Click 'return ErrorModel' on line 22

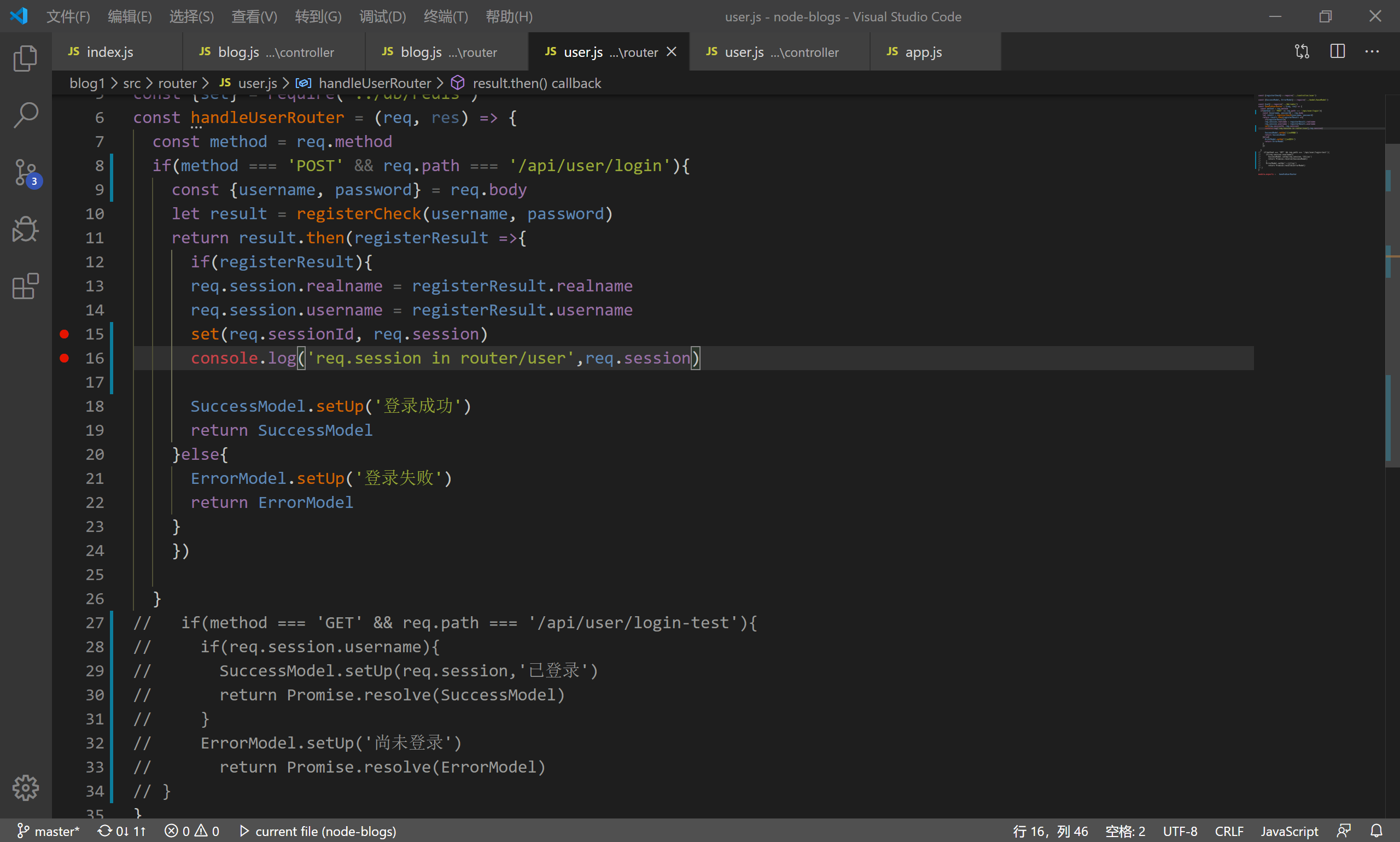point(272,502)
